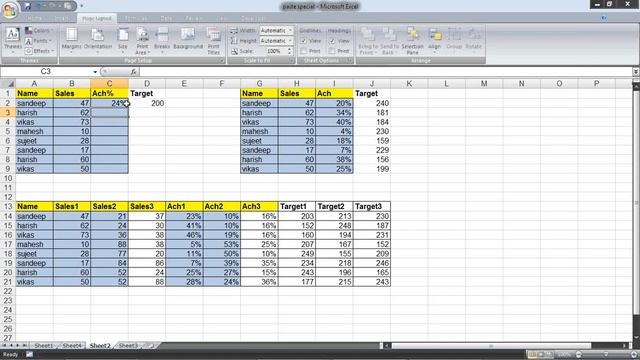The height and width of the screenshot is (360, 640).
Task: Click the Insert Function fx icon
Action: pos(133,72)
